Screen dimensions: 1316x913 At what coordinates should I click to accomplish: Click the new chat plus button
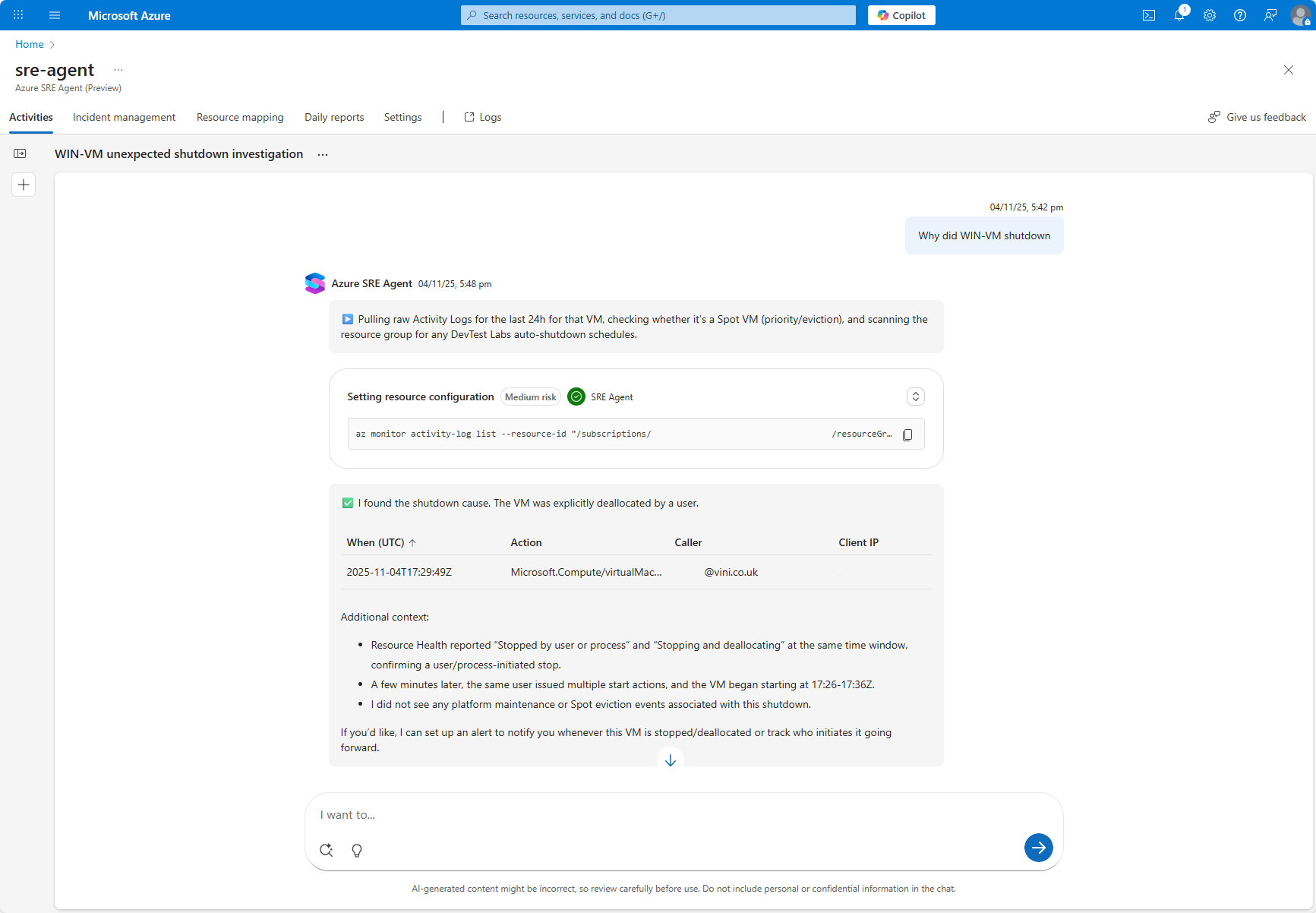tap(24, 185)
